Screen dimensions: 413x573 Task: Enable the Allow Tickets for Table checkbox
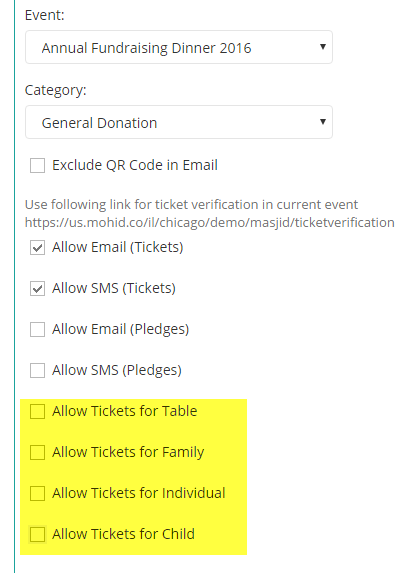(x=37, y=411)
